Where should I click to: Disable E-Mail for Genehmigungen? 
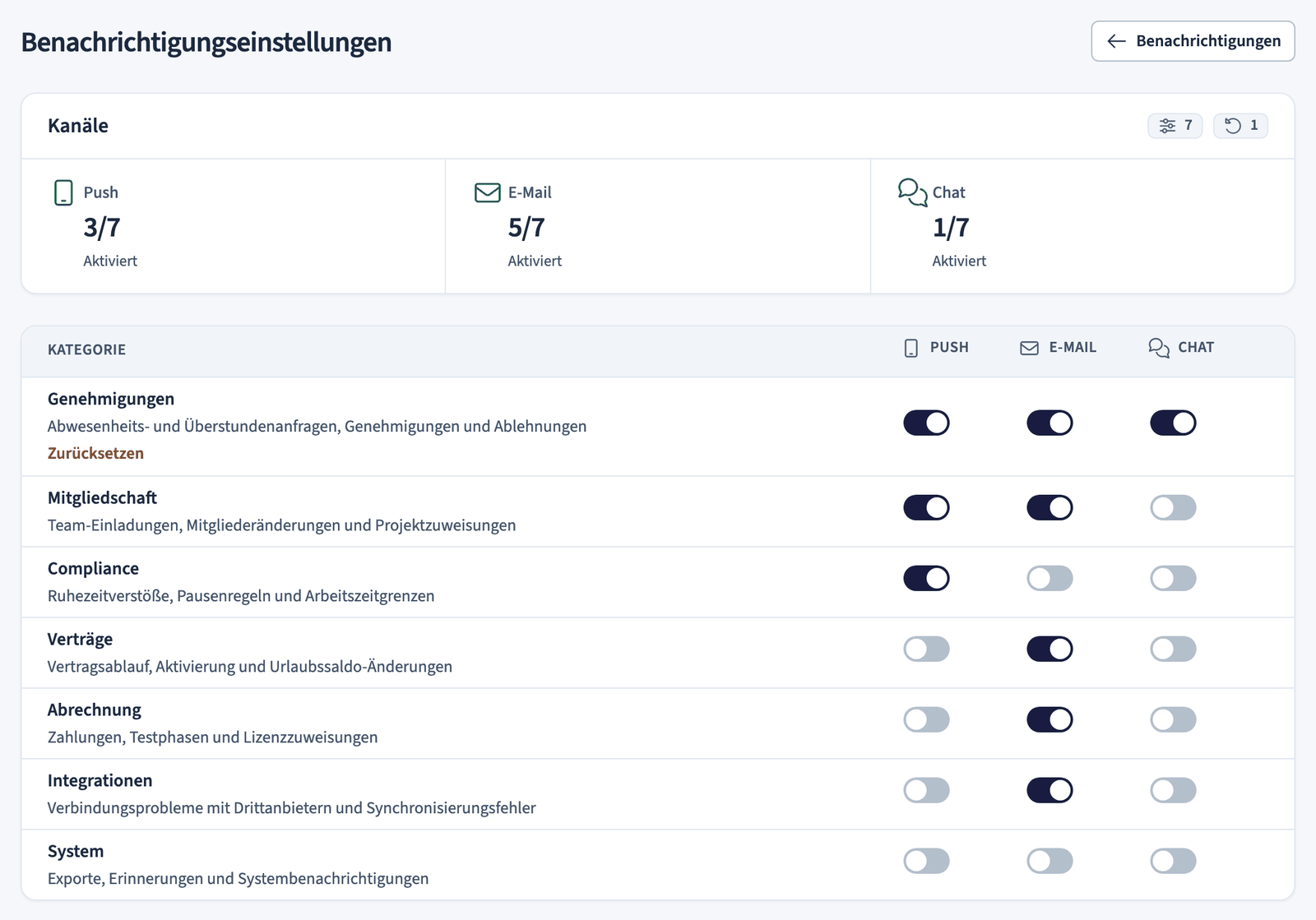coord(1050,423)
